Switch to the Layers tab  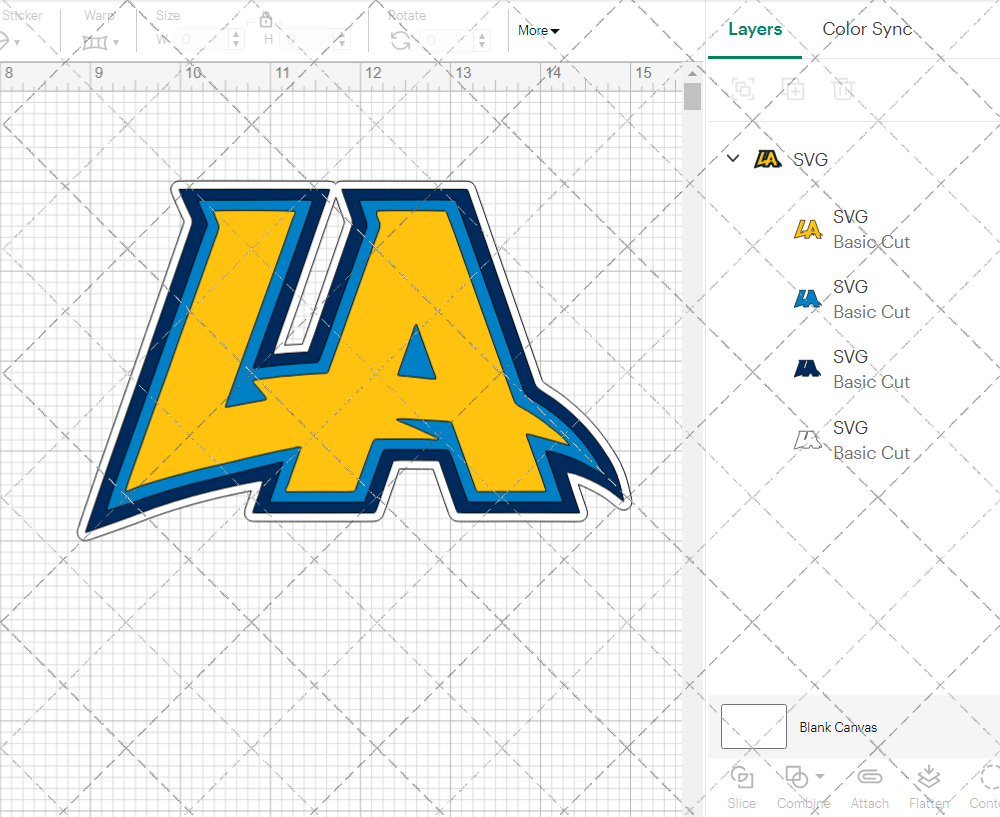(755, 29)
